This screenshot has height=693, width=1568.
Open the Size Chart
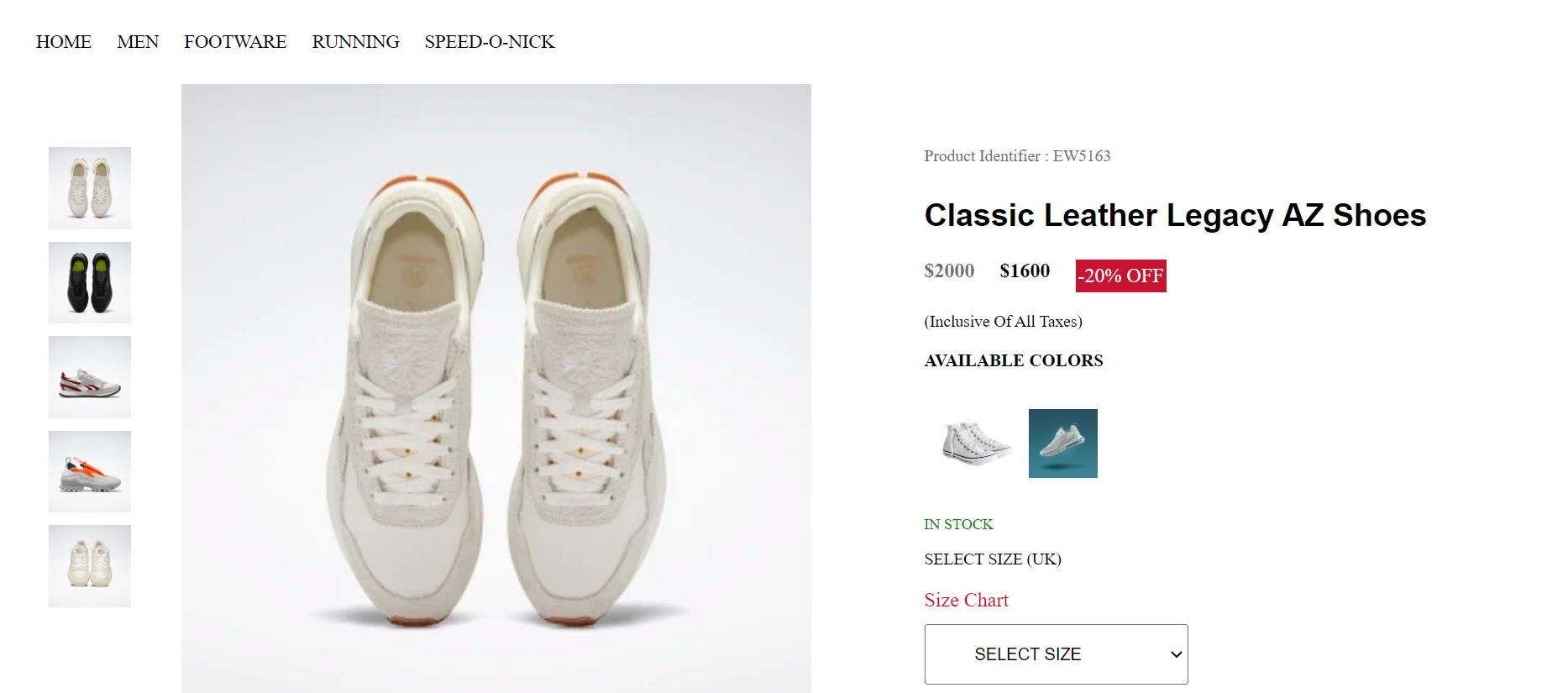[966, 600]
